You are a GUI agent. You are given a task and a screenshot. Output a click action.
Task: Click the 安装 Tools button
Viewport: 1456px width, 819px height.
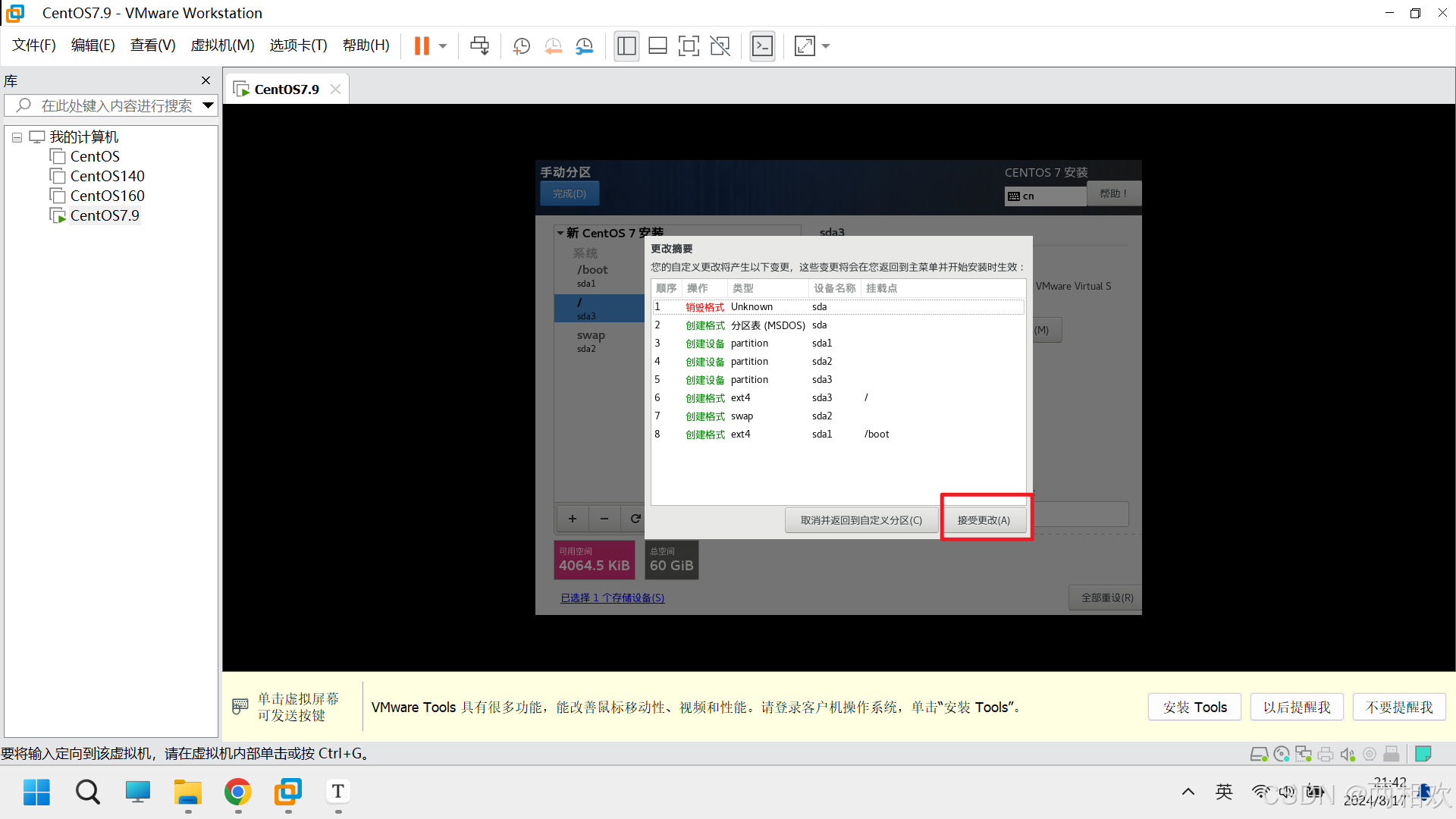[1194, 707]
